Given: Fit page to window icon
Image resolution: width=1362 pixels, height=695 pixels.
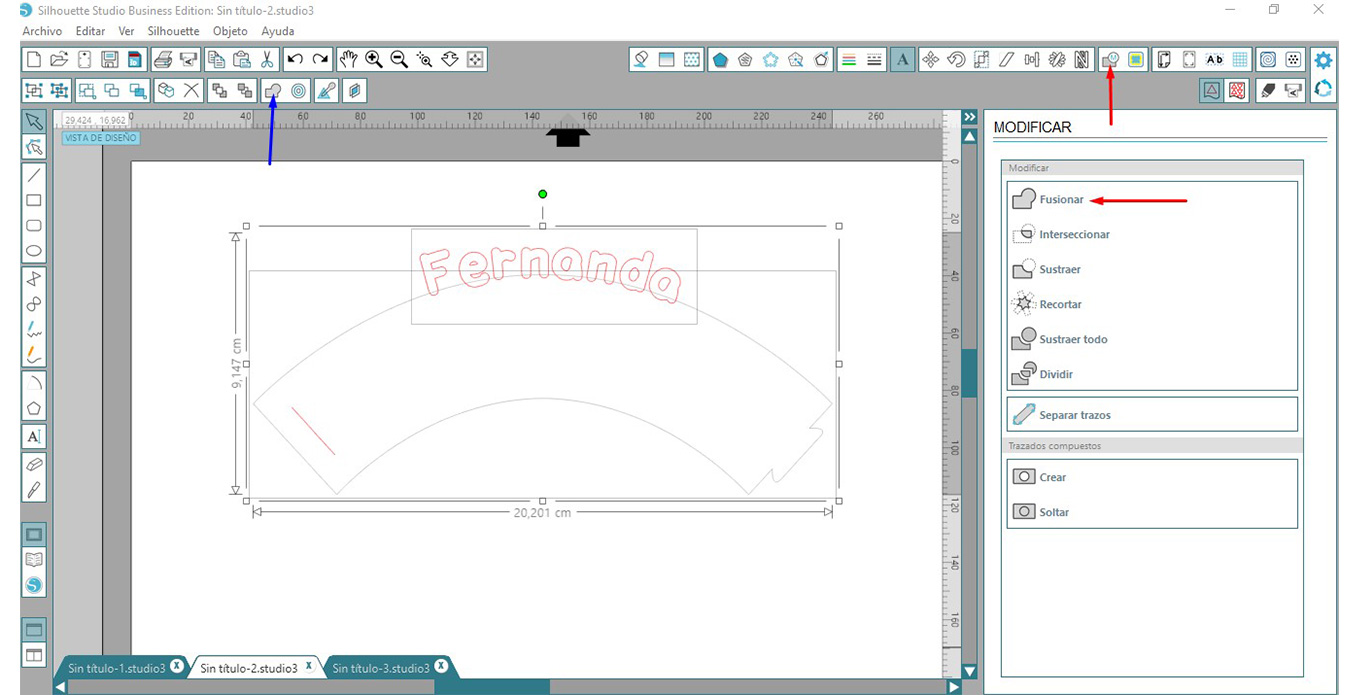Looking at the screenshot, I should coord(476,59).
